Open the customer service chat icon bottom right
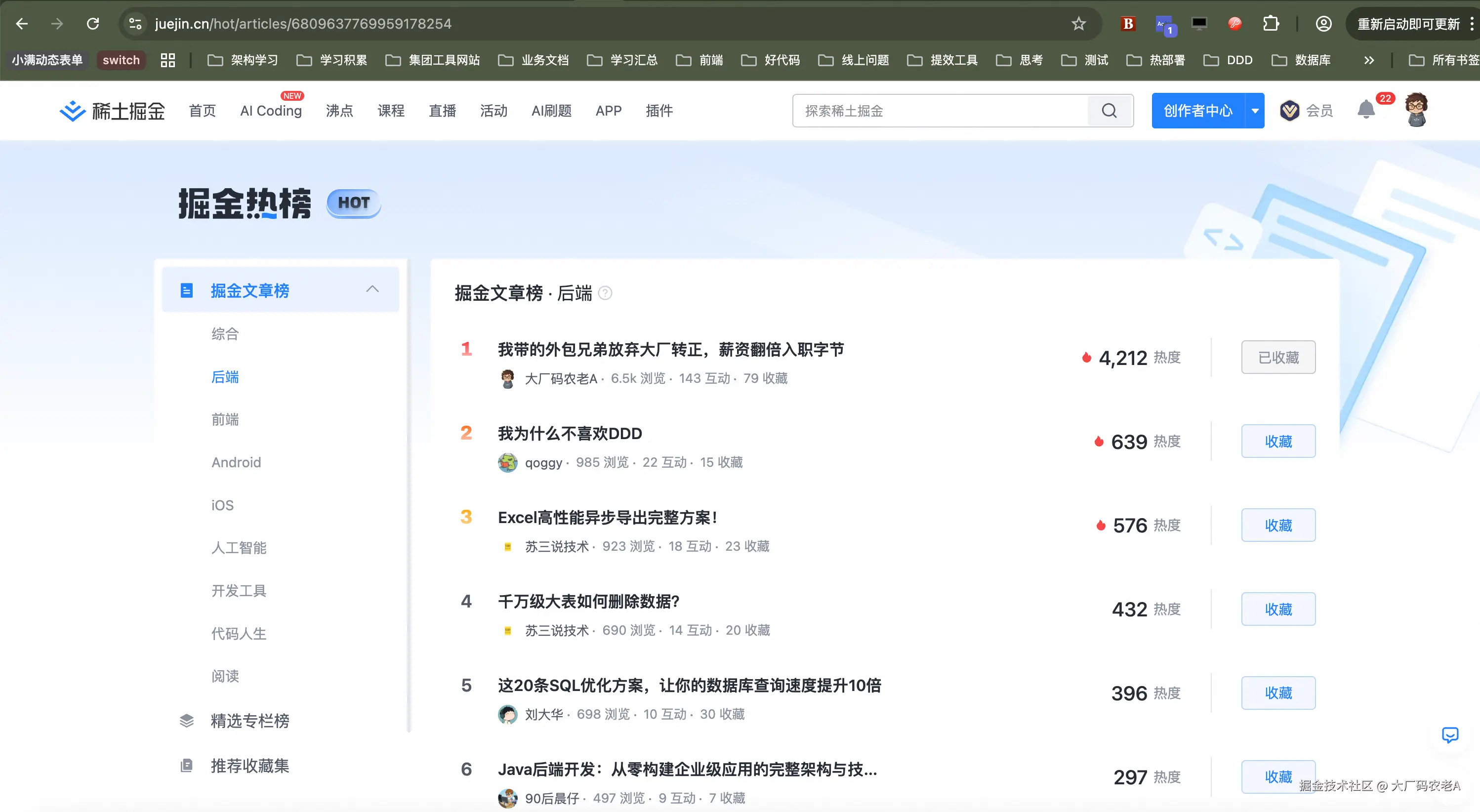 pos(1451,735)
